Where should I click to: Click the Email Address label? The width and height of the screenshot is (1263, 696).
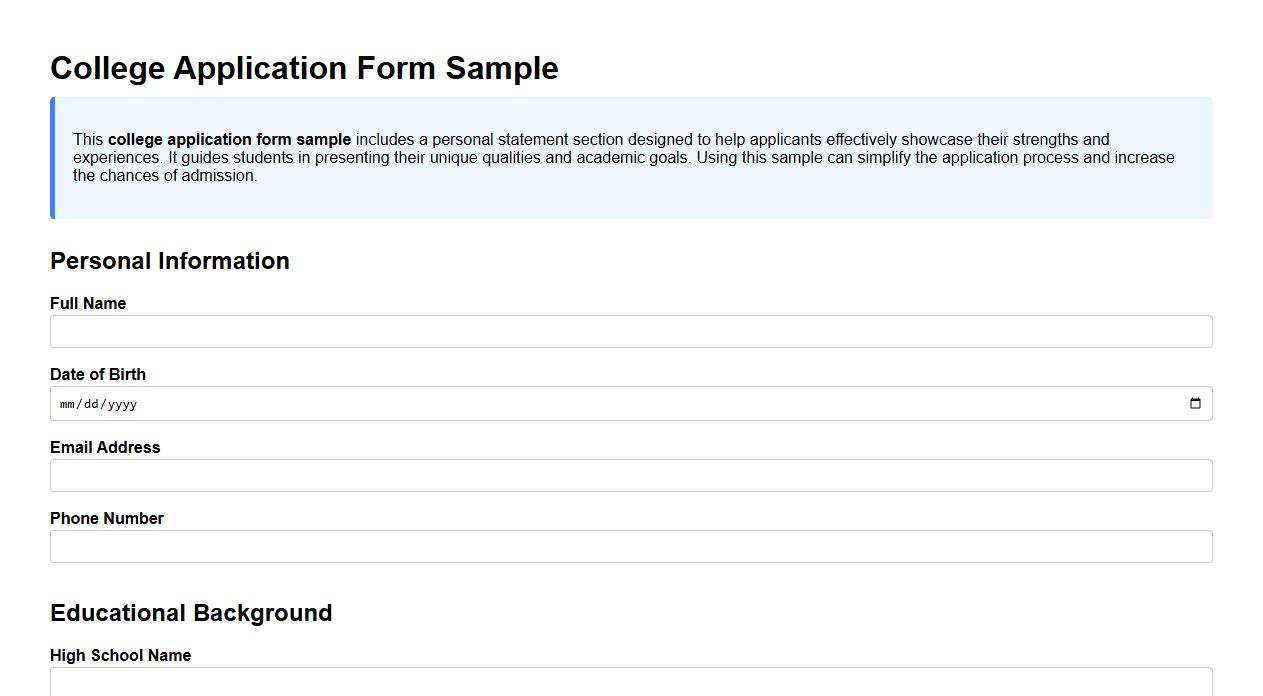[105, 447]
